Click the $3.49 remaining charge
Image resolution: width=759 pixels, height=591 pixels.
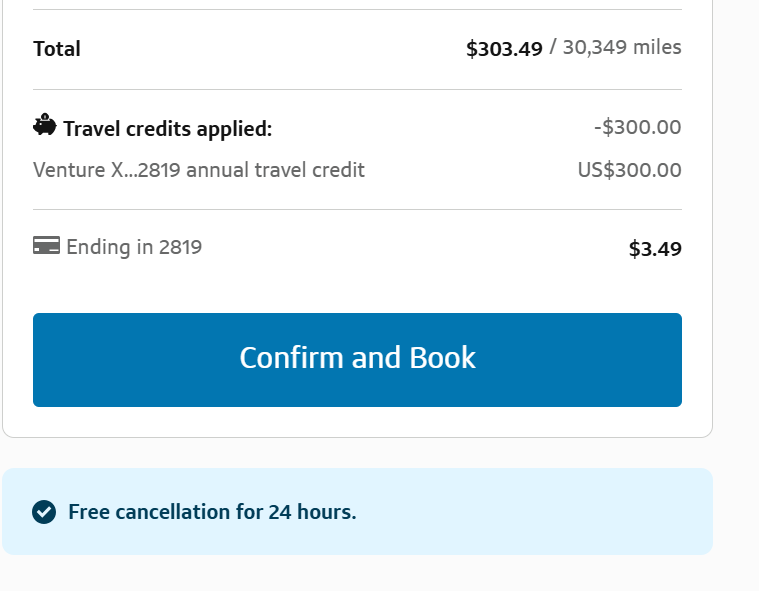coord(655,249)
